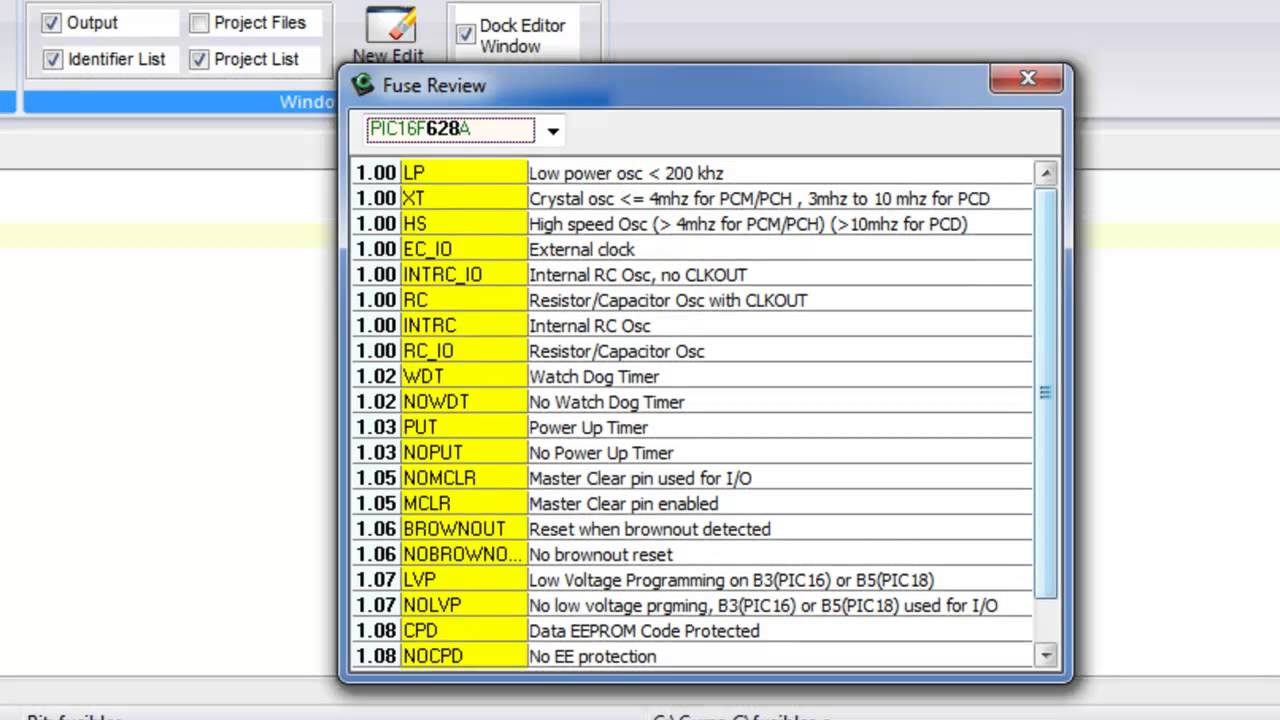Click the fuse list scrollbar thumb
The height and width of the screenshot is (720, 1280).
pos(1046,392)
